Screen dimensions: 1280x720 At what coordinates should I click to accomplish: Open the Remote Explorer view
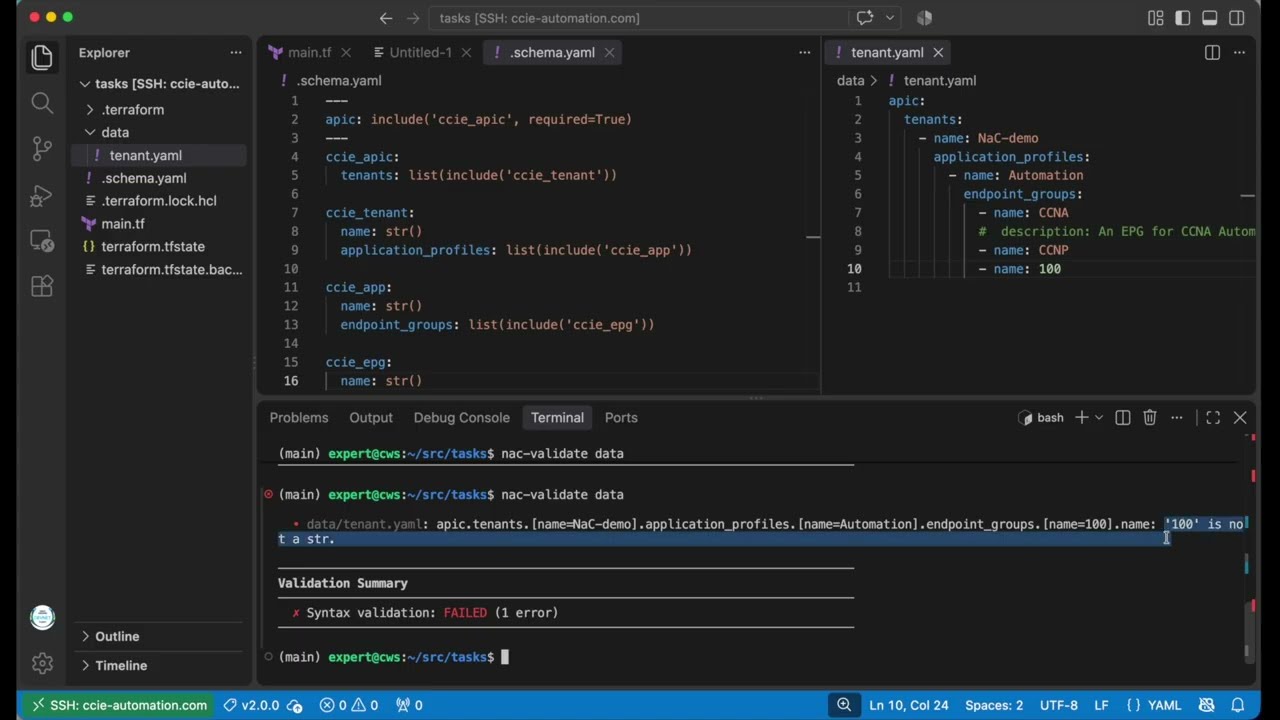click(x=42, y=240)
